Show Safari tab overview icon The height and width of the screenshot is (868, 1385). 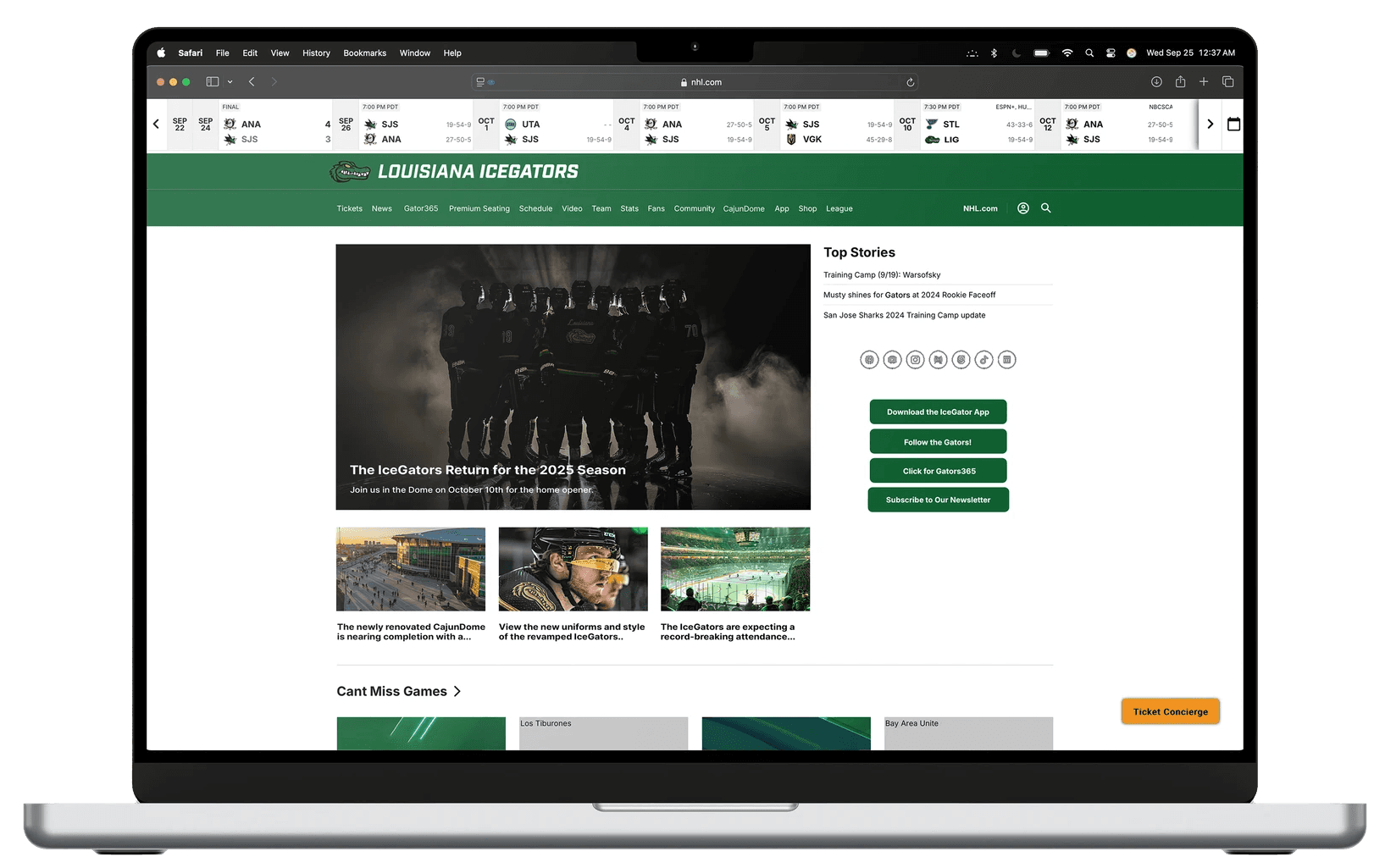pos(1227,82)
